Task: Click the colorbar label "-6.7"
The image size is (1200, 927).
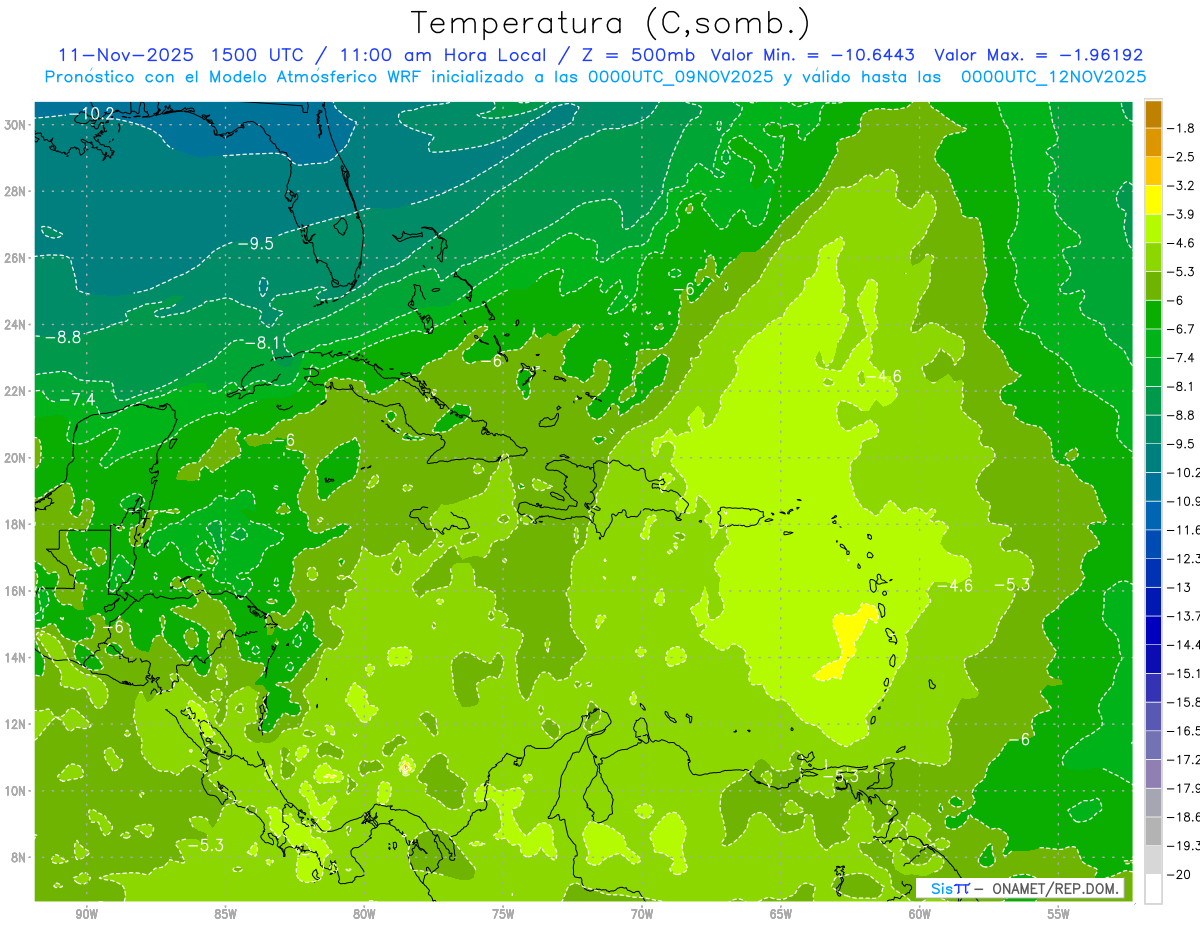Action: (1183, 329)
